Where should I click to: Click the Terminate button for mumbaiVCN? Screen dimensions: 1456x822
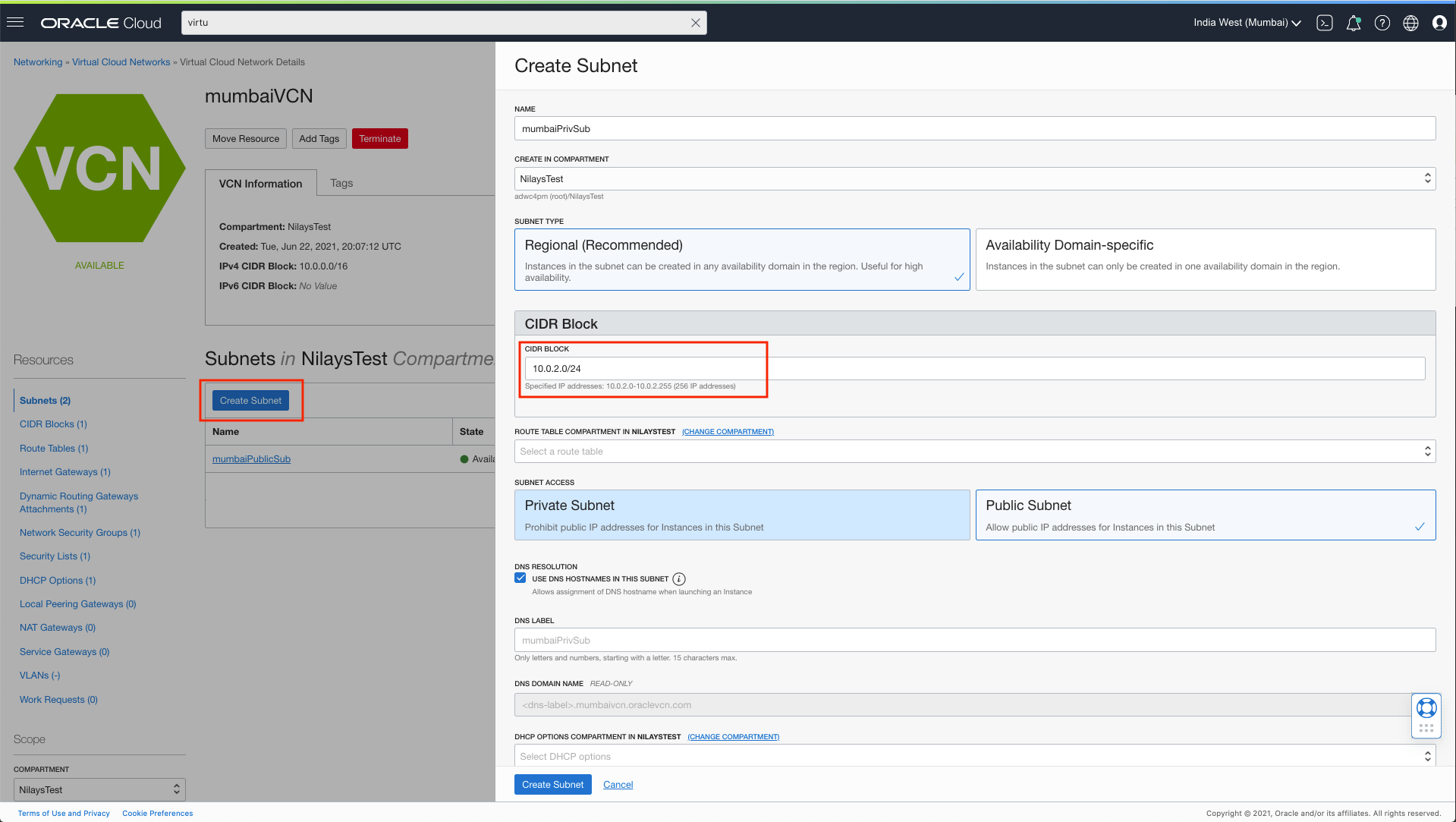pyautogui.click(x=379, y=138)
